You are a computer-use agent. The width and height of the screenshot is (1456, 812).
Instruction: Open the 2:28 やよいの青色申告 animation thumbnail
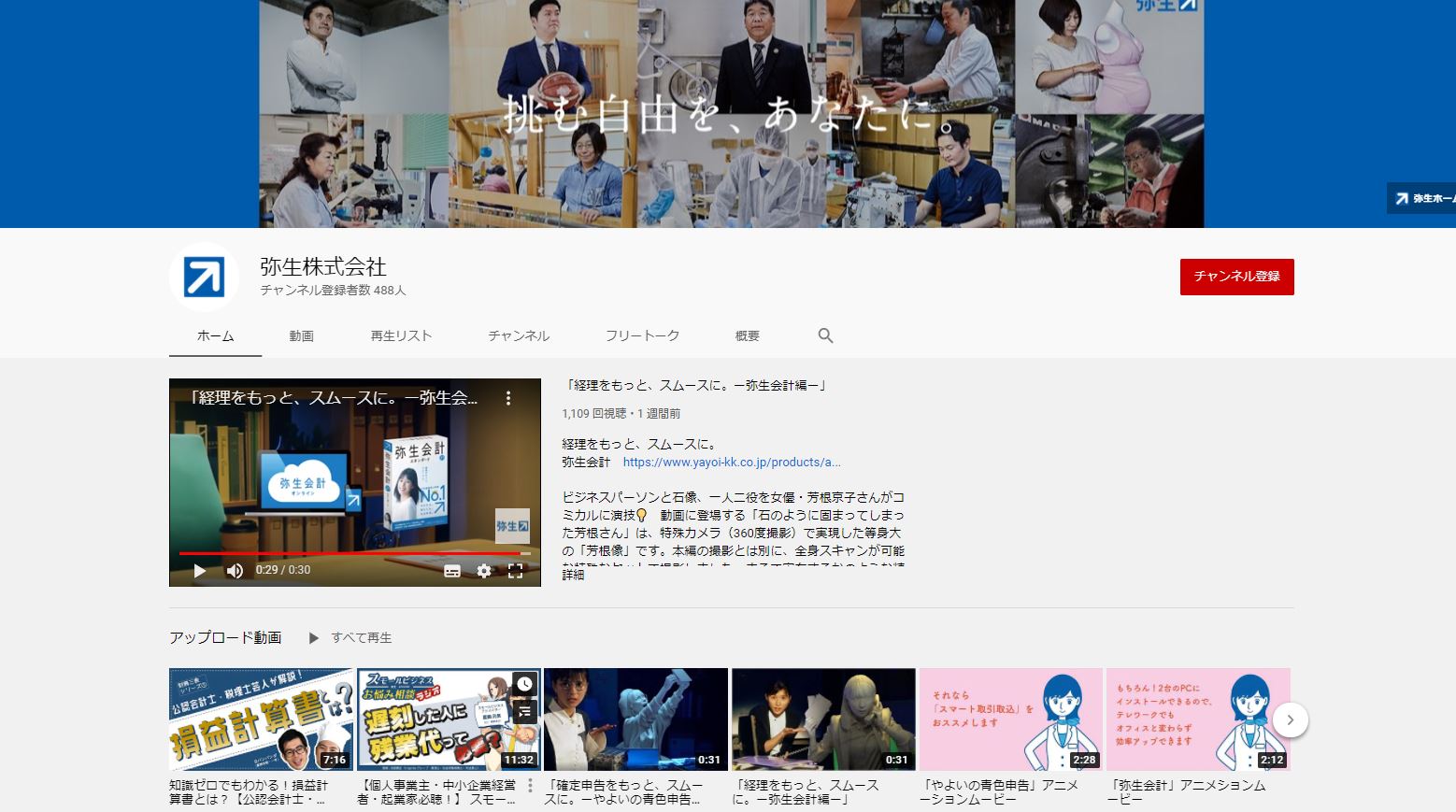[1011, 719]
